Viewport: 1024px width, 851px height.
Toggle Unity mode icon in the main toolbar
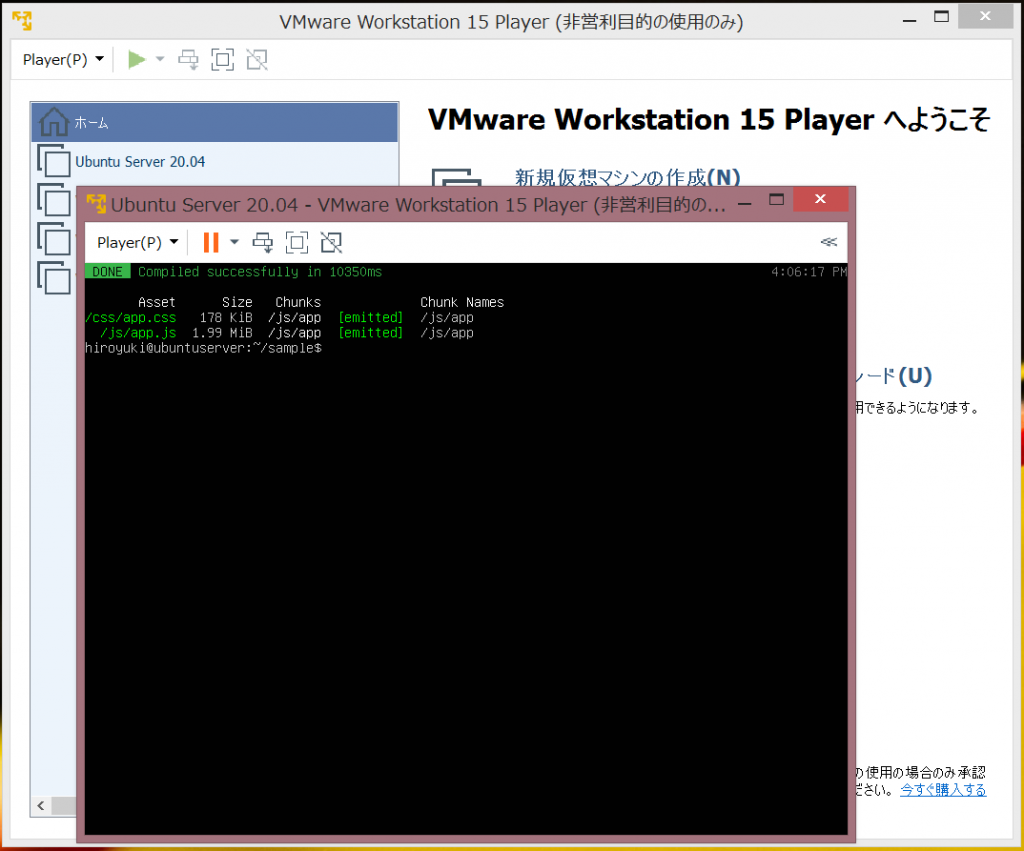(x=257, y=59)
